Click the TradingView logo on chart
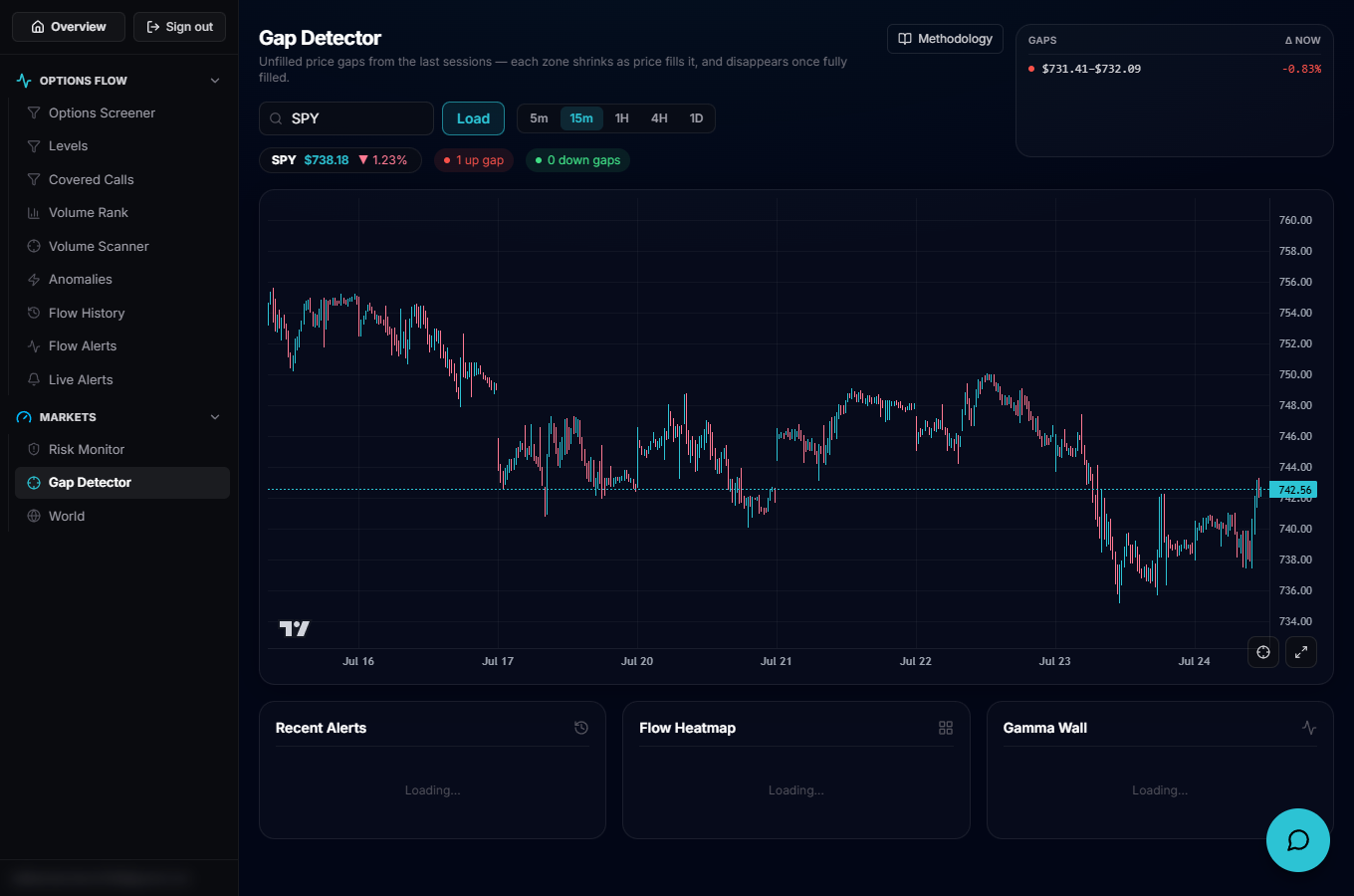The image size is (1354, 896). coord(295,628)
